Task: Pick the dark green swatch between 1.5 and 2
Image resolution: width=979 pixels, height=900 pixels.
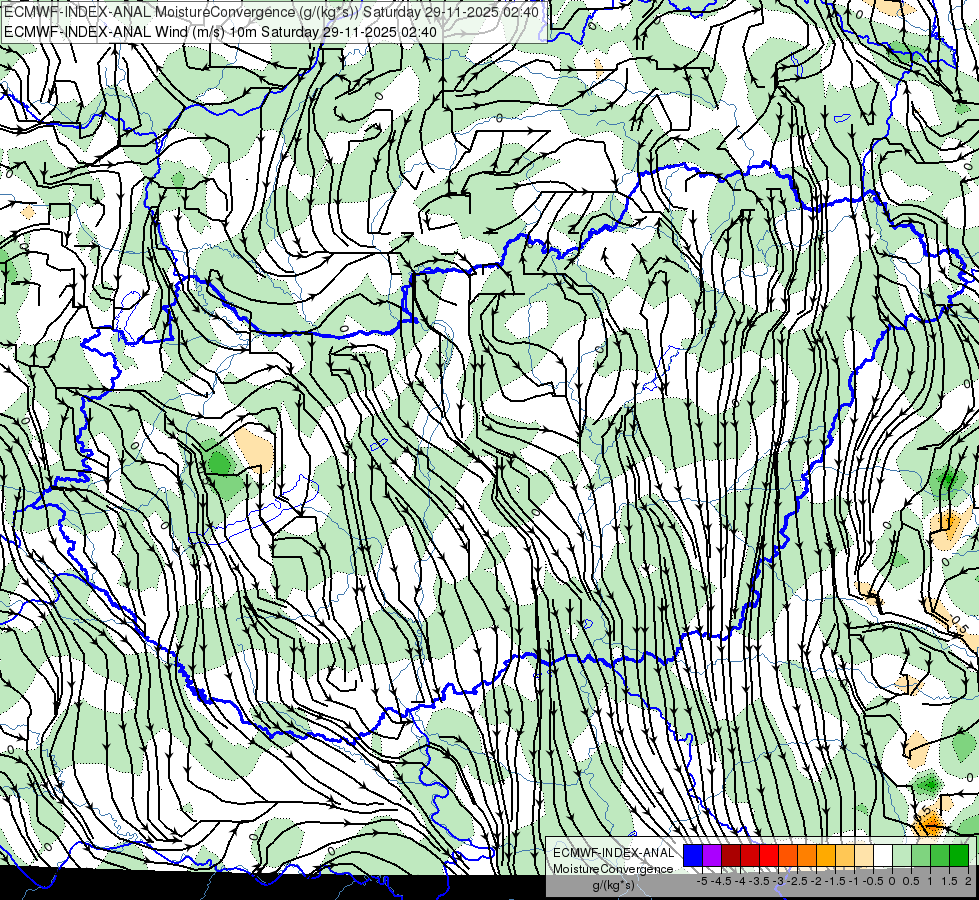Action: 959,856
